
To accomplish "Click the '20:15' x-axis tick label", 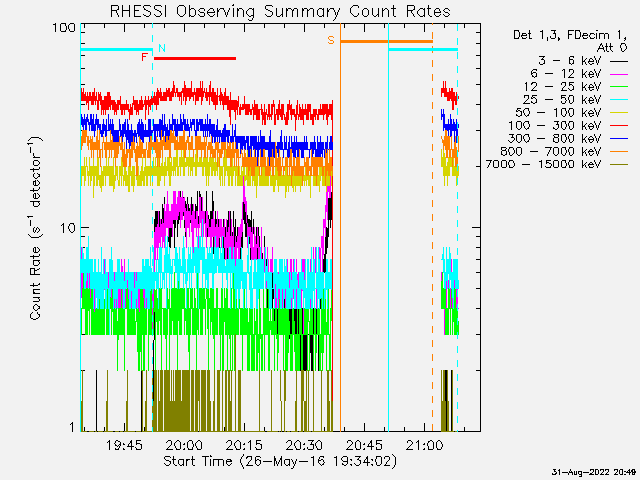I will point(244,445).
